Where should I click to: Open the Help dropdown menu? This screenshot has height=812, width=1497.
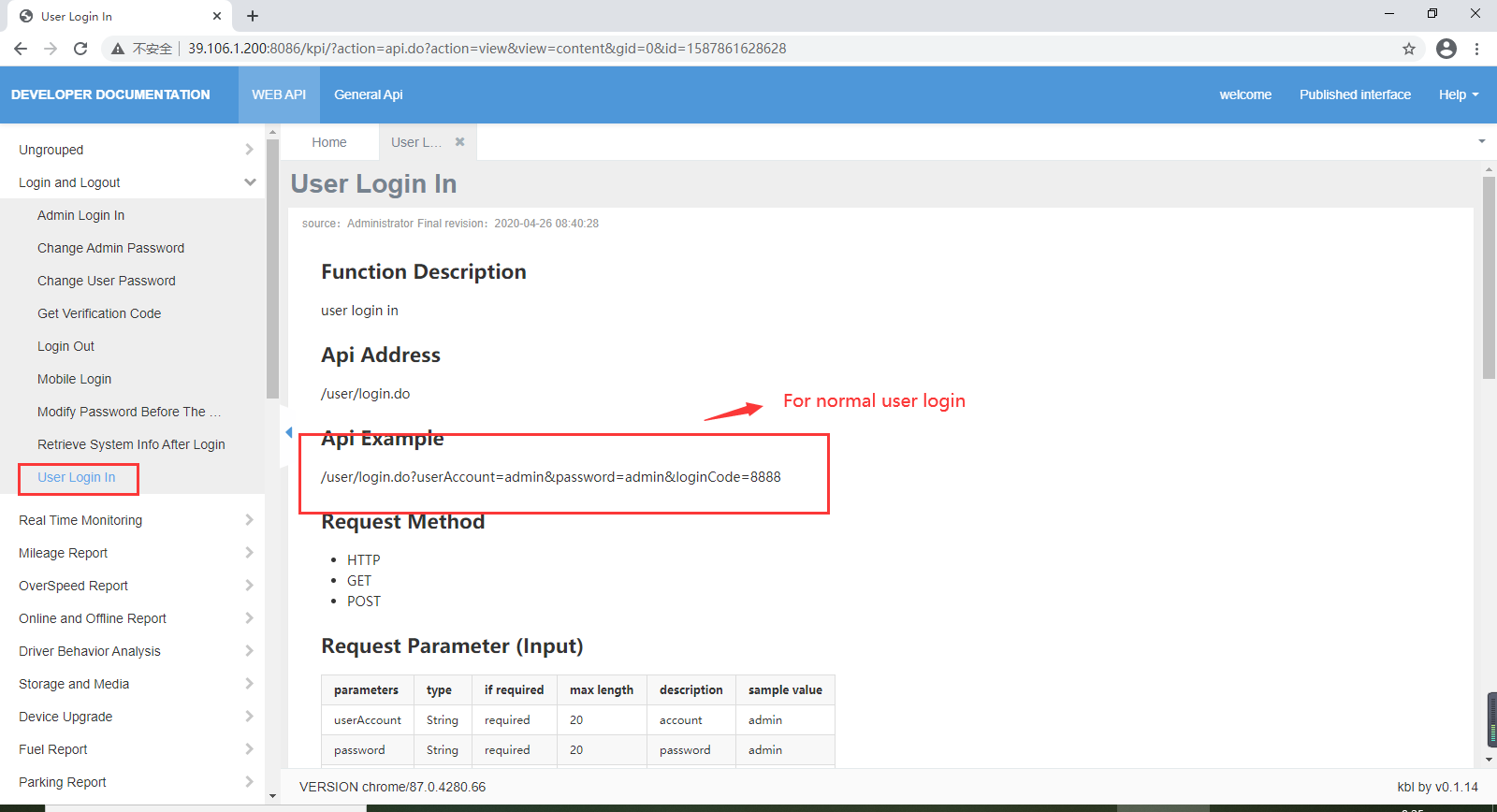[1459, 94]
